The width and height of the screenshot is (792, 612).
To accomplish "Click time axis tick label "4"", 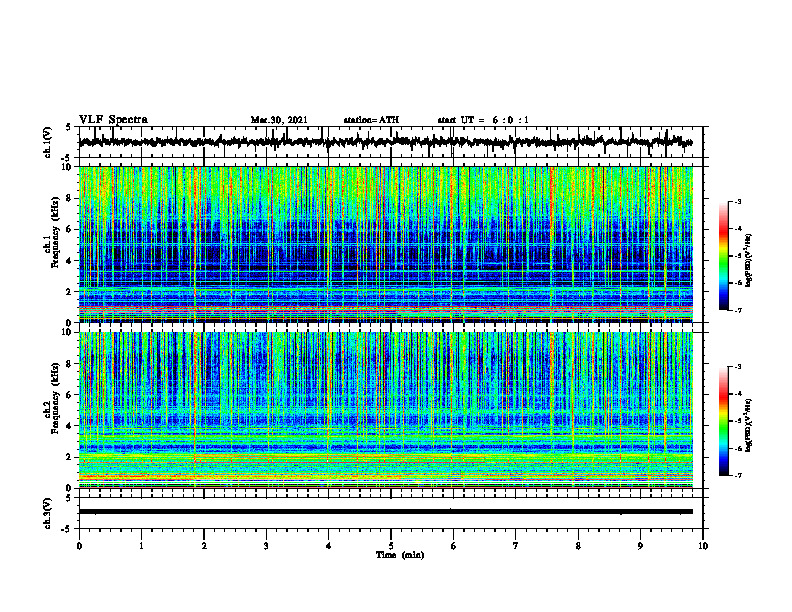I will (329, 546).
